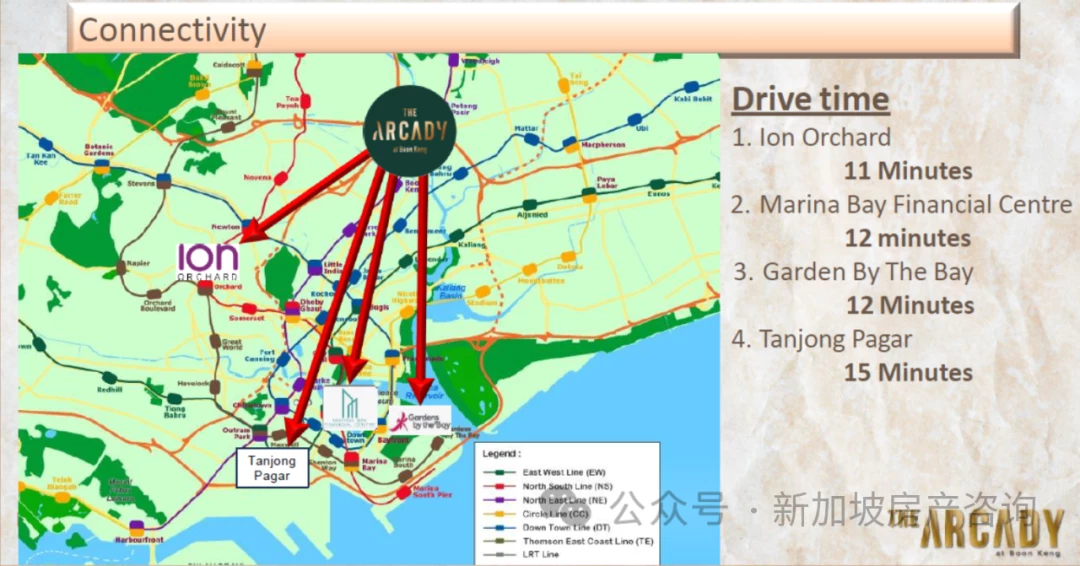
Task: Click the Gardens by the Bay logo
Action: (x=420, y=419)
